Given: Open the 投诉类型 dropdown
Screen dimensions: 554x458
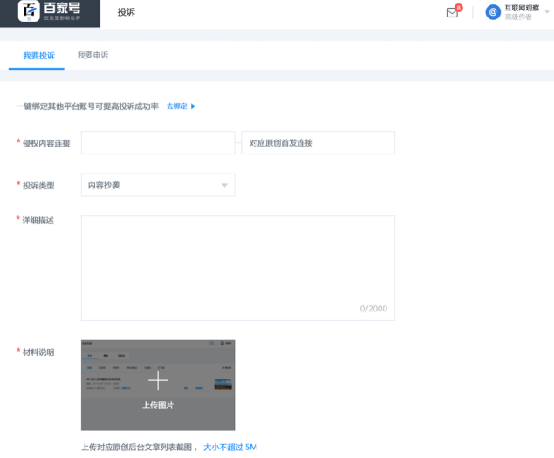Looking at the screenshot, I should (x=158, y=185).
